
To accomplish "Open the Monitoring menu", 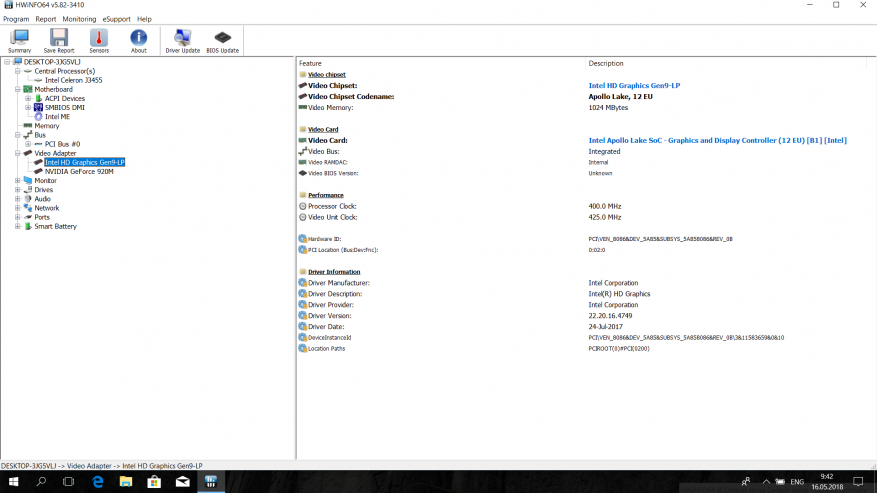I will point(79,19).
